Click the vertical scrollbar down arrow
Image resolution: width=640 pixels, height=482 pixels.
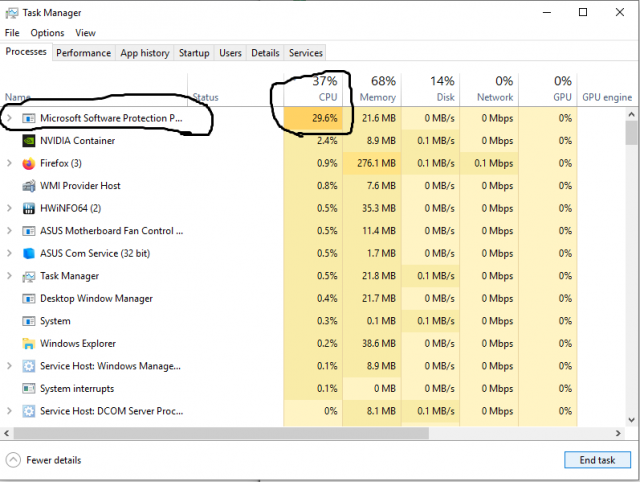point(632,420)
